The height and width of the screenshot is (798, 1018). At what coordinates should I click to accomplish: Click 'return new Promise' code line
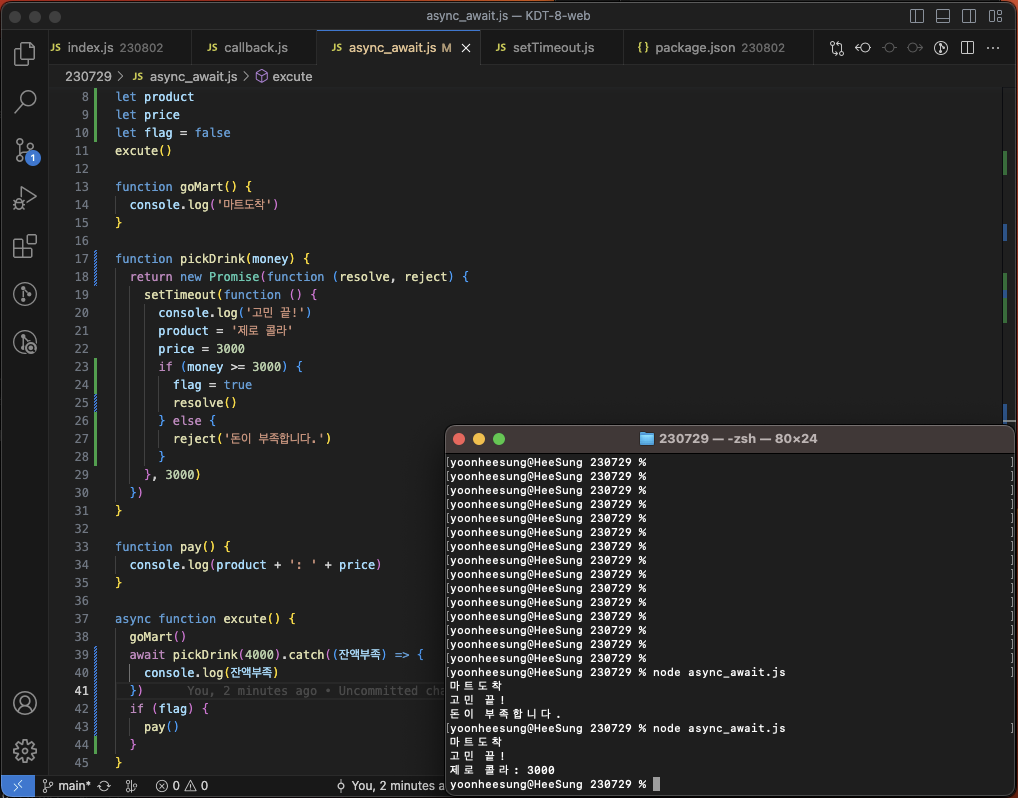(299, 277)
